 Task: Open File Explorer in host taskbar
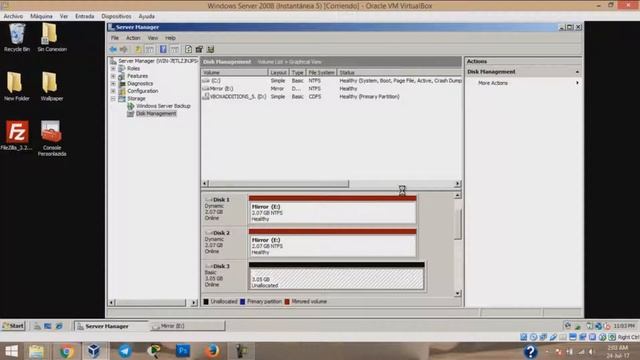[x=36, y=351]
